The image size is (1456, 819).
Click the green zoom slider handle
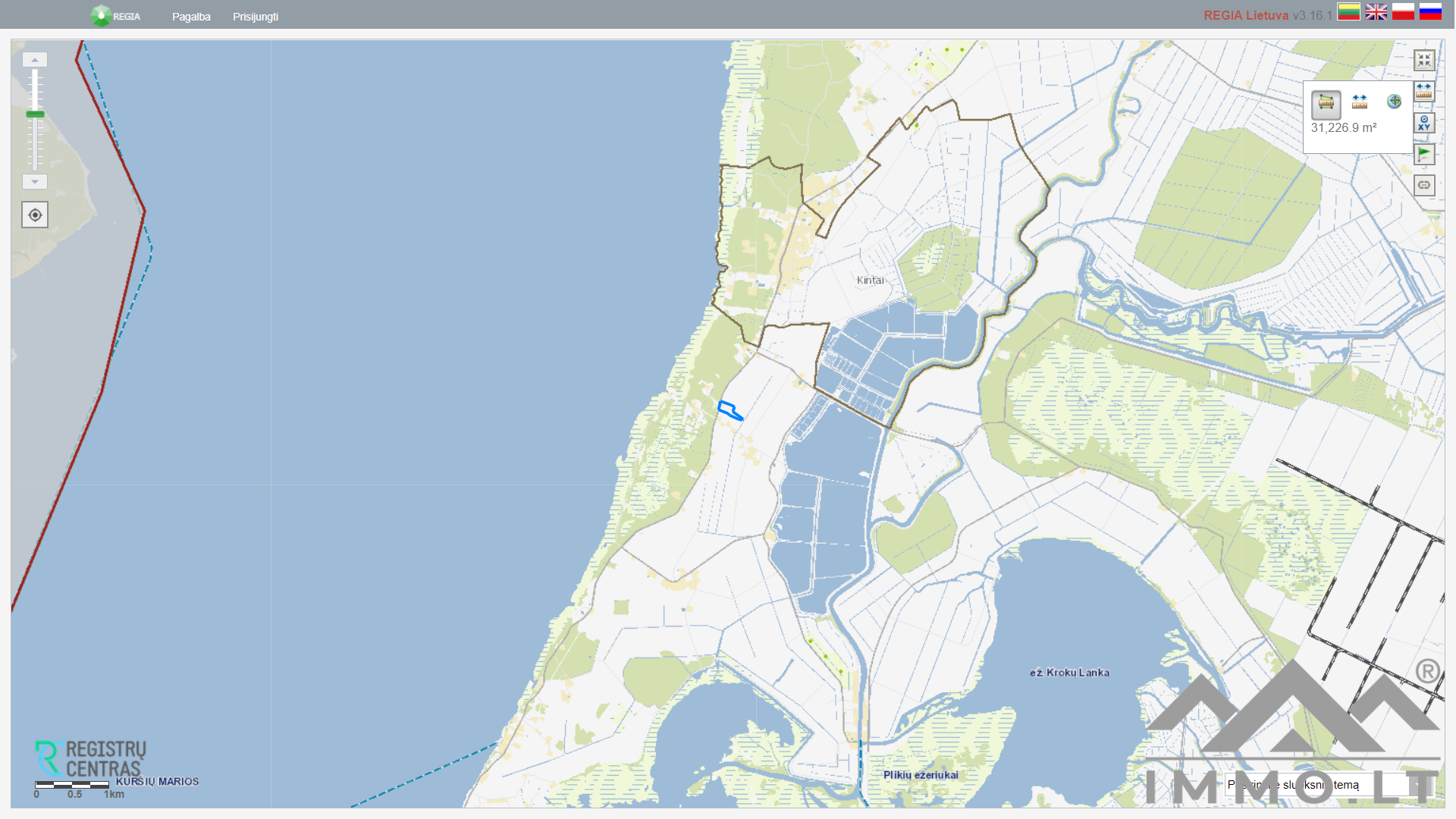(35, 115)
